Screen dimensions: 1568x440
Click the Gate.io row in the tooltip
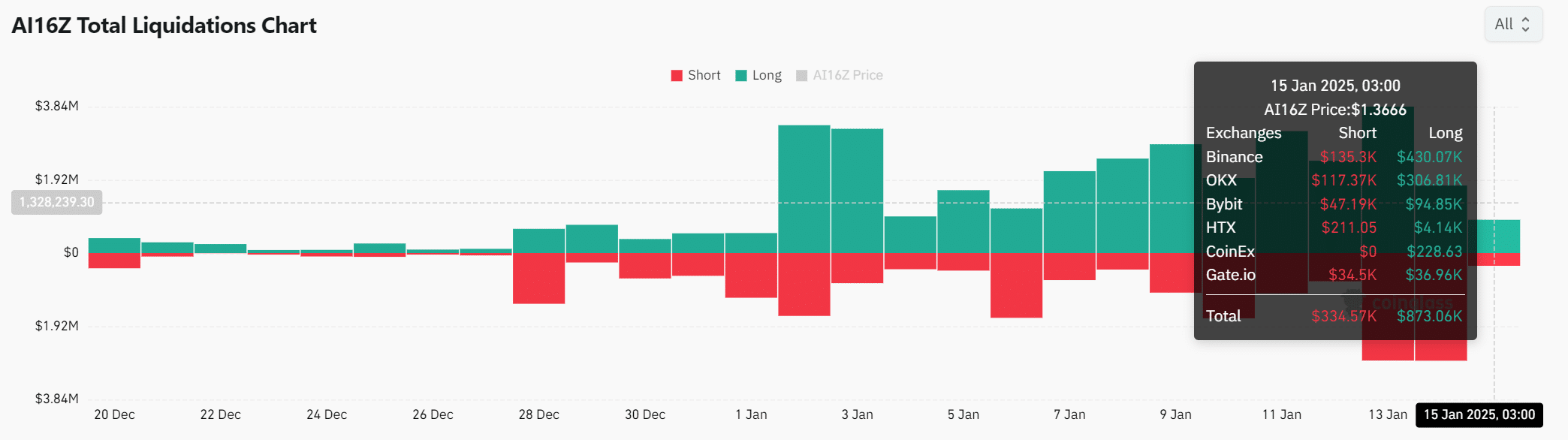tap(1334, 275)
